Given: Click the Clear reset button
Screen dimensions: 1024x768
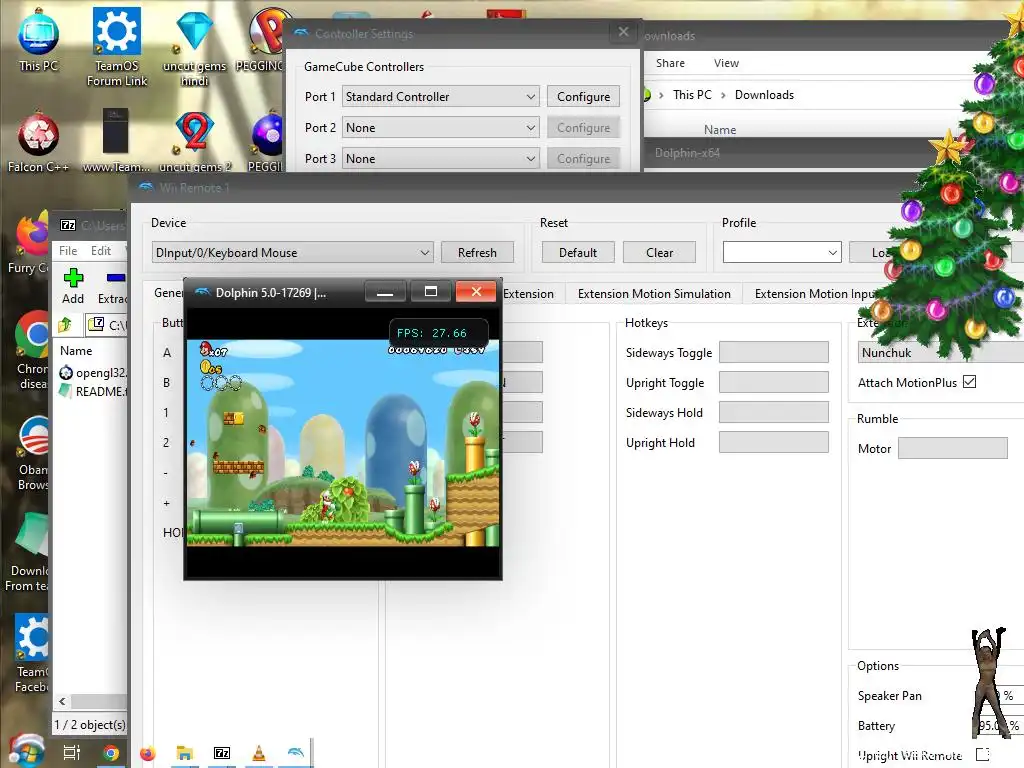Looking at the screenshot, I should pos(660,253).
